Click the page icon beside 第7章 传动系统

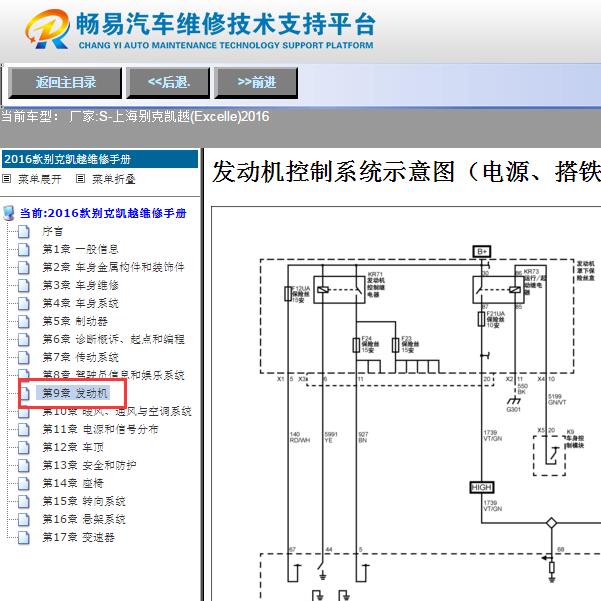pos(23,357)
